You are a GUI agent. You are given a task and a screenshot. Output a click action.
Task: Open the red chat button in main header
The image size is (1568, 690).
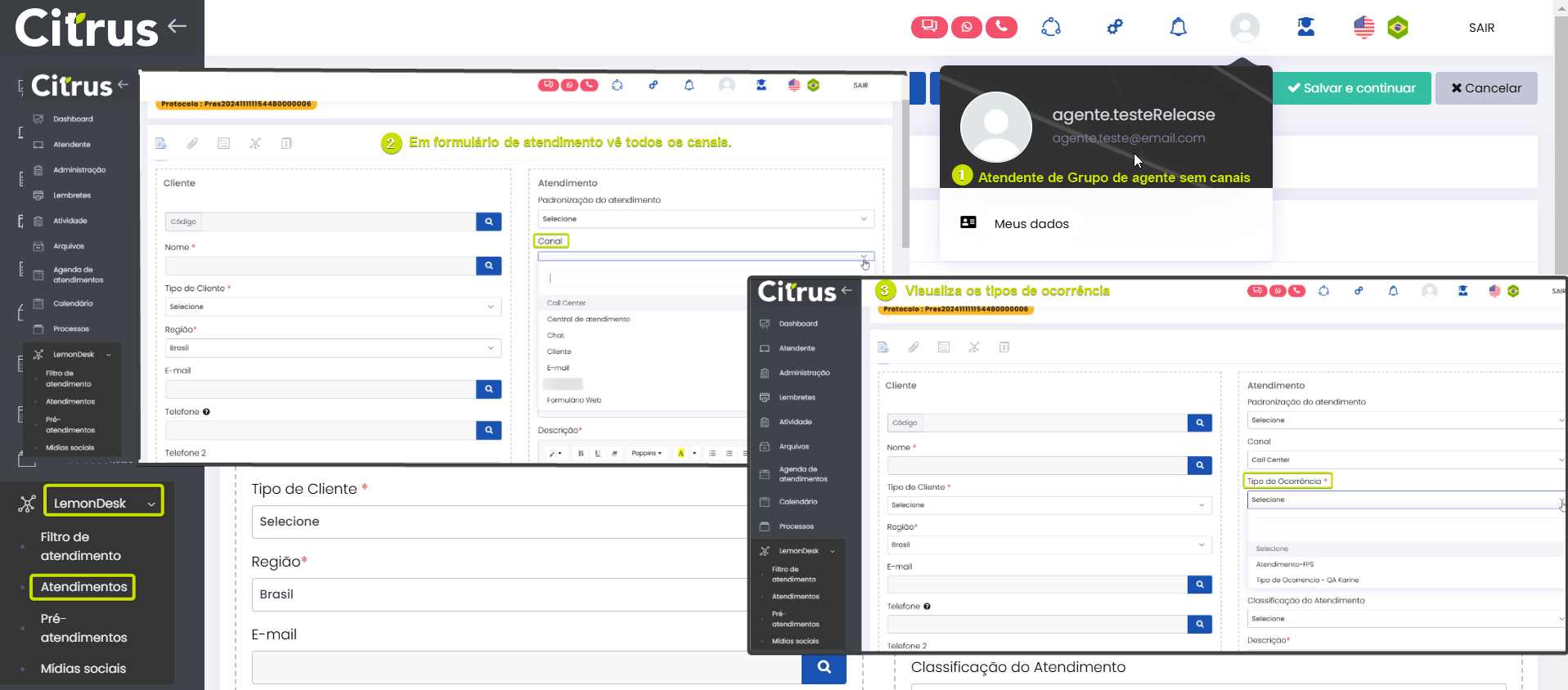pyautogui.click(x=929, y=27)
